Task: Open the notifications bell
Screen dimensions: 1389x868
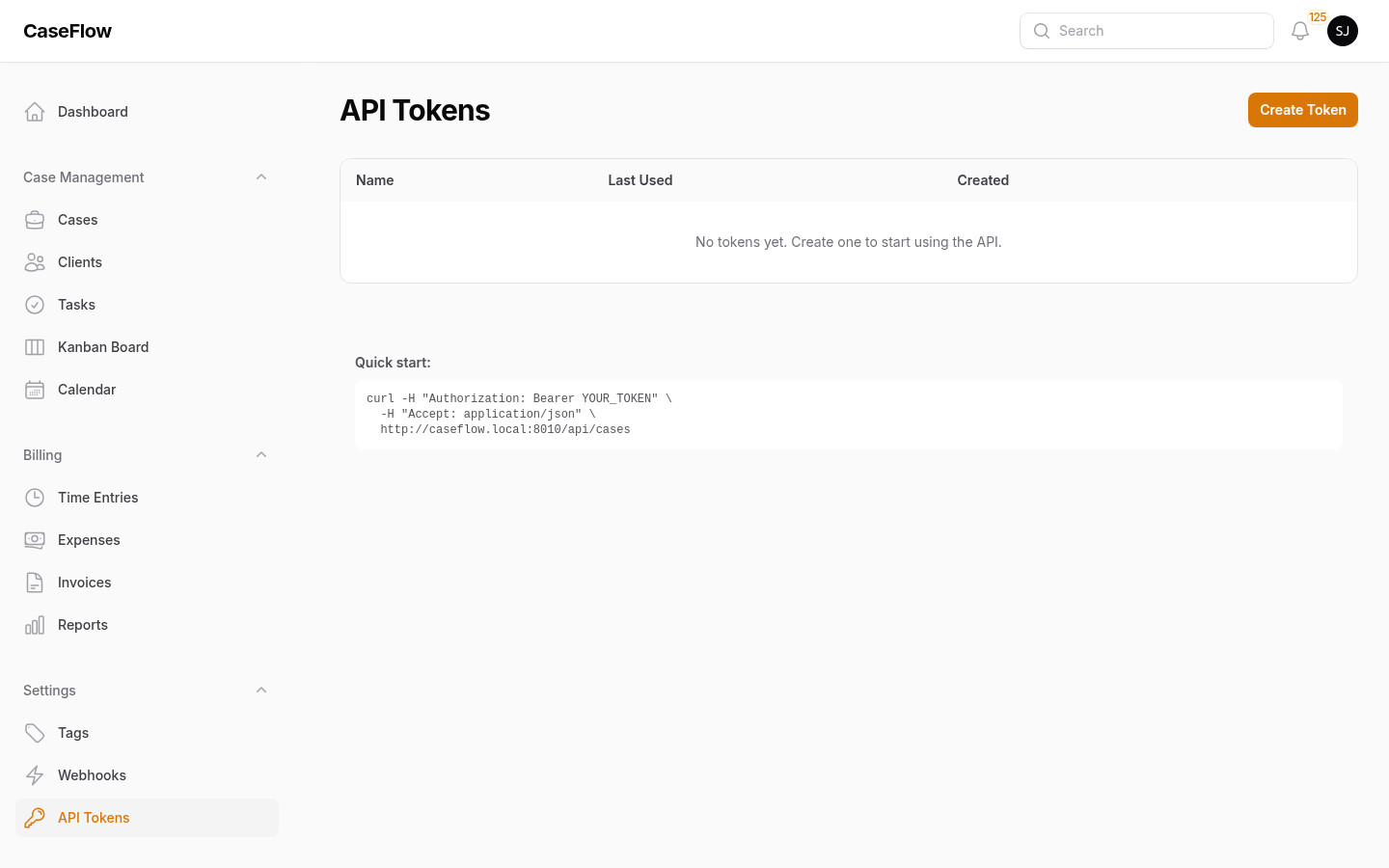Action: pyautogui.click(x=1300, y=31)
